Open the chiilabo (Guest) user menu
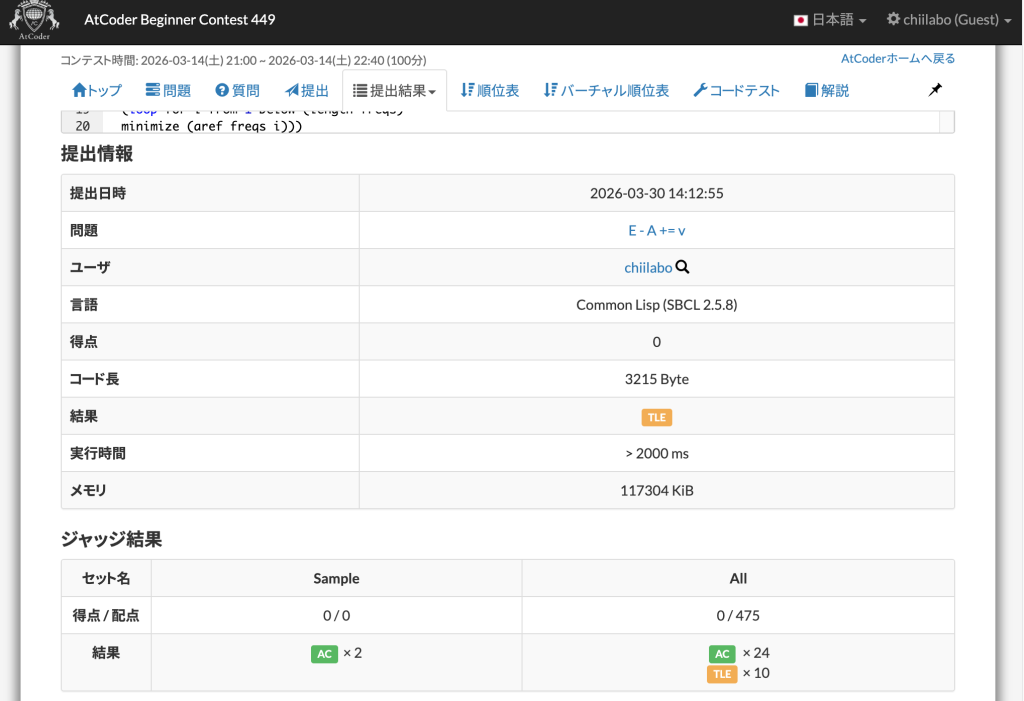The image size is (1024, 701). (x=949, y=20)
